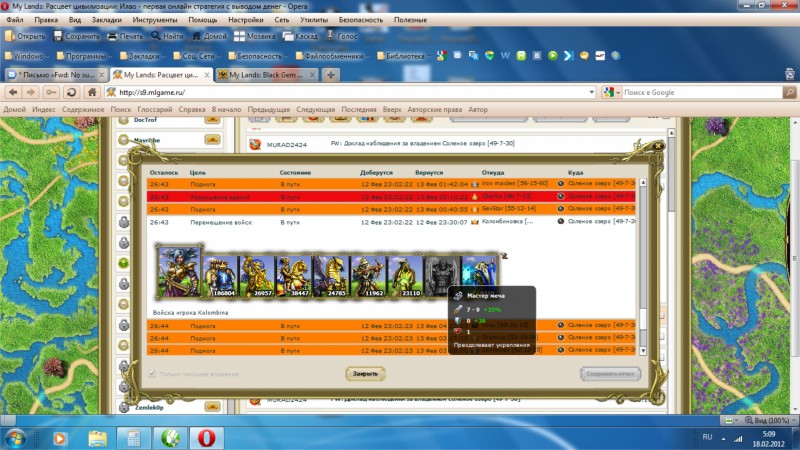800x450 pixels.
Task: Click the Найти toolbar button
Action: (x=167, y=36)
